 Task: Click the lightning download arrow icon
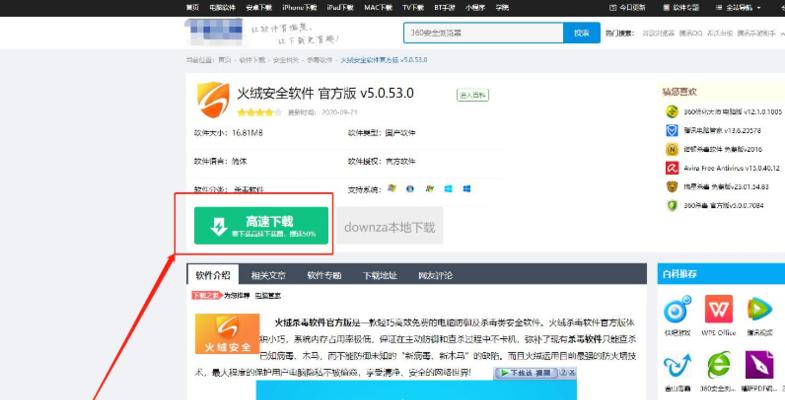[219, 226]
